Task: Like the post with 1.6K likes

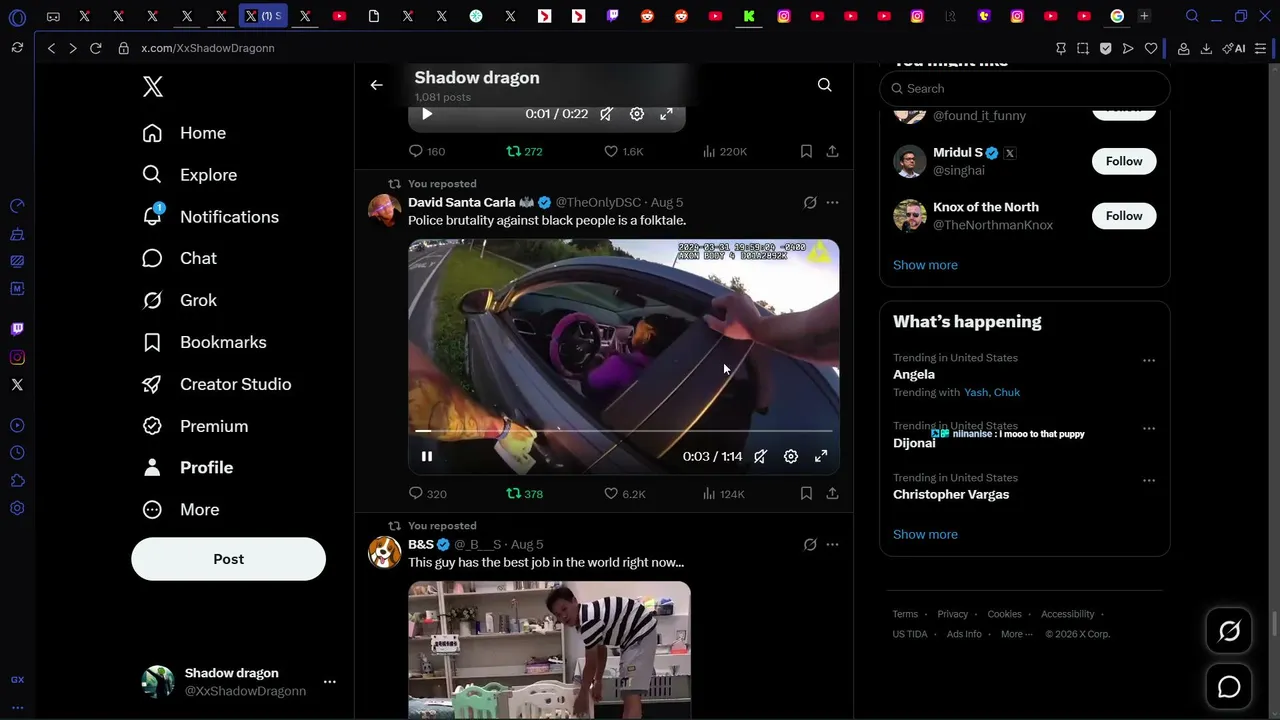Action: (x=624, y=151)
